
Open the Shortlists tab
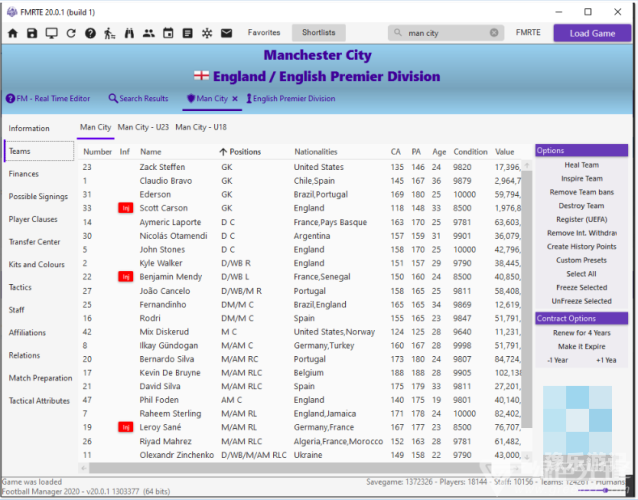(x=319, y=33)
